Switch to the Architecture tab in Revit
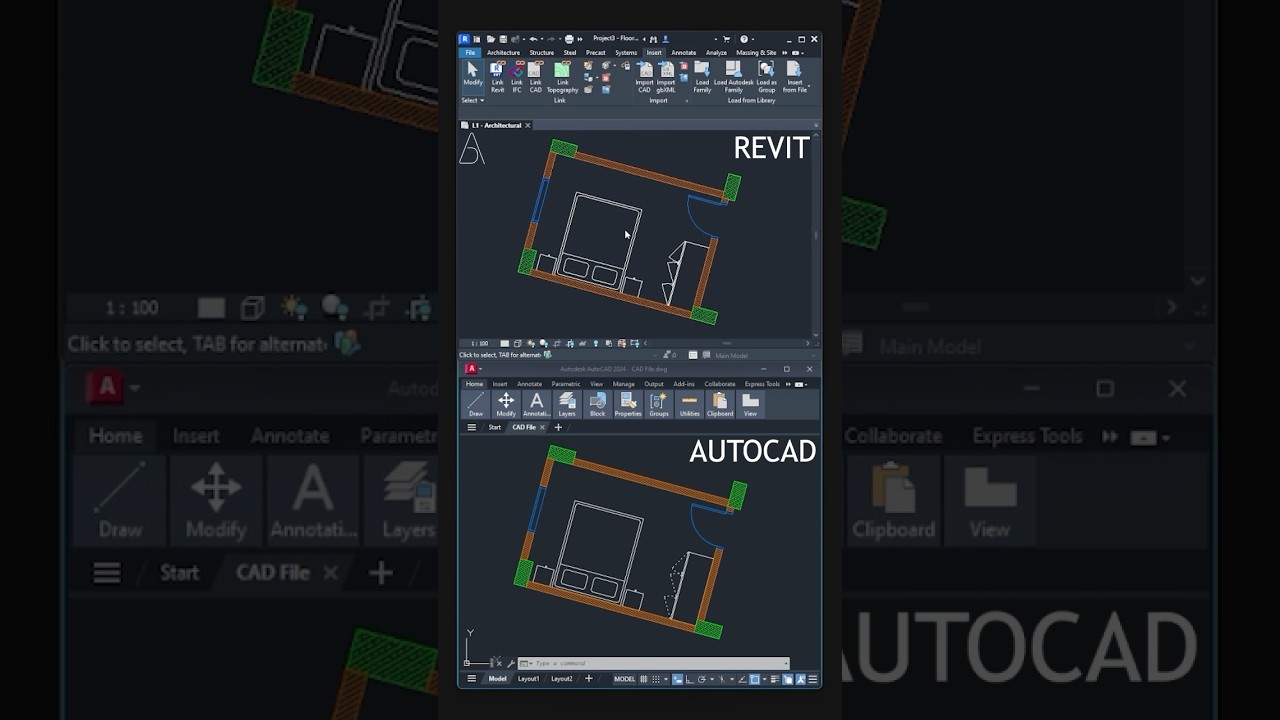This screenshot has height=720, width=1280. (503, 53)
